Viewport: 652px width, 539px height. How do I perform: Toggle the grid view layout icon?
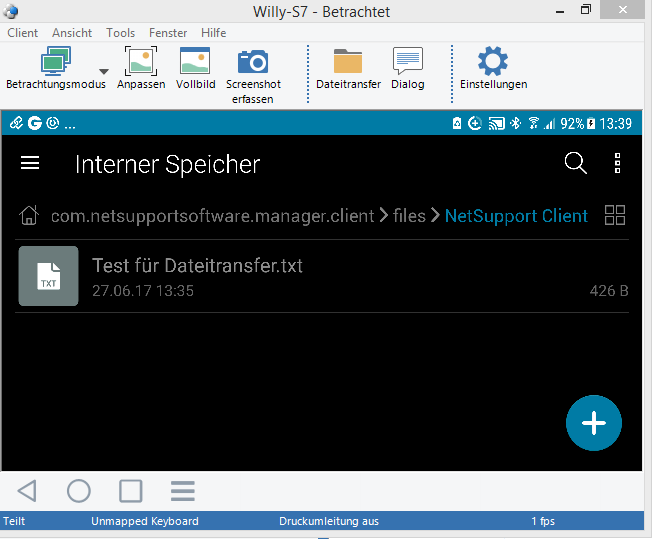(615, 215)
